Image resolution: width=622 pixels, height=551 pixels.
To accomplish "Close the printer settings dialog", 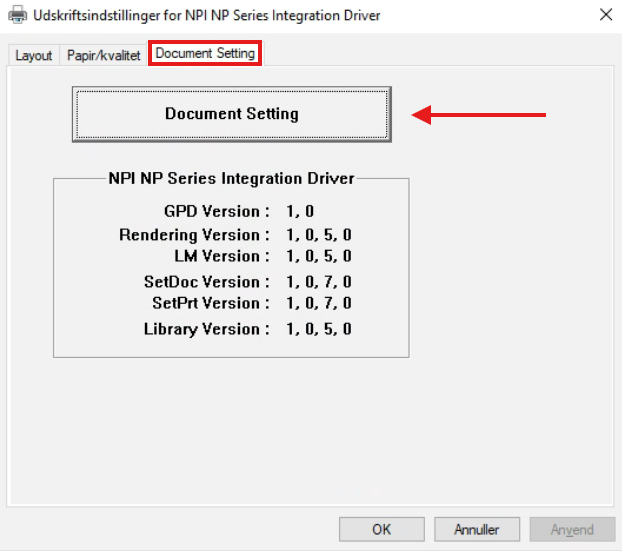I will [605, 15].
